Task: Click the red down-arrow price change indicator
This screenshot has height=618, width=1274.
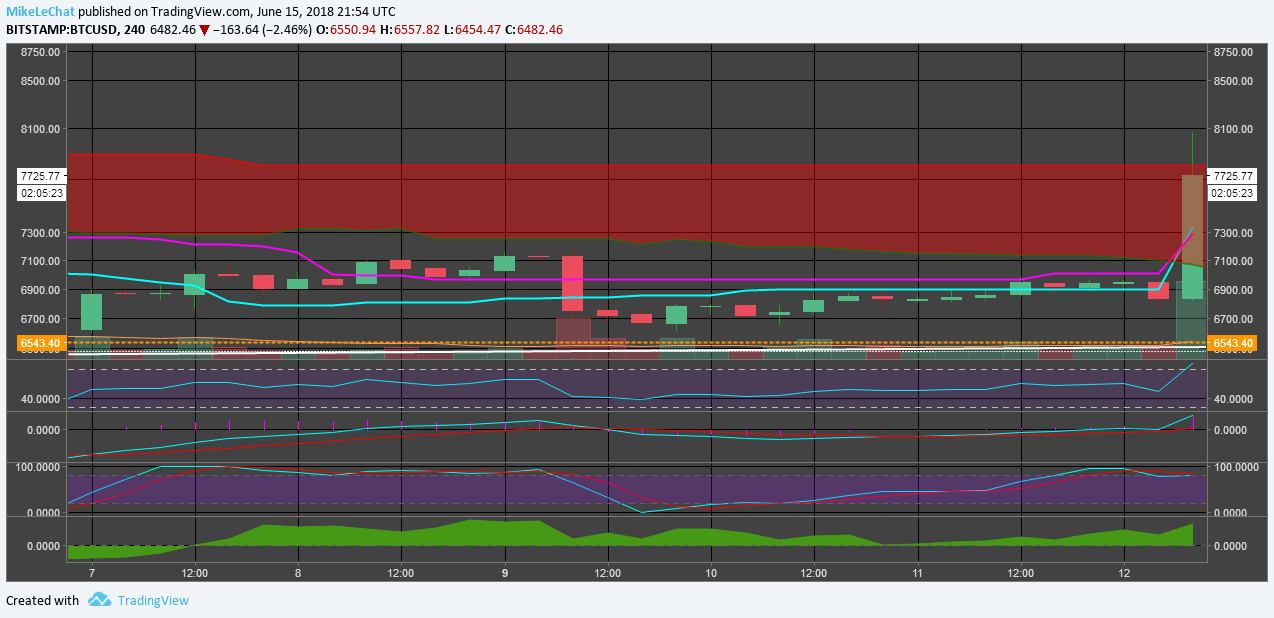Action: click(204, 30)
